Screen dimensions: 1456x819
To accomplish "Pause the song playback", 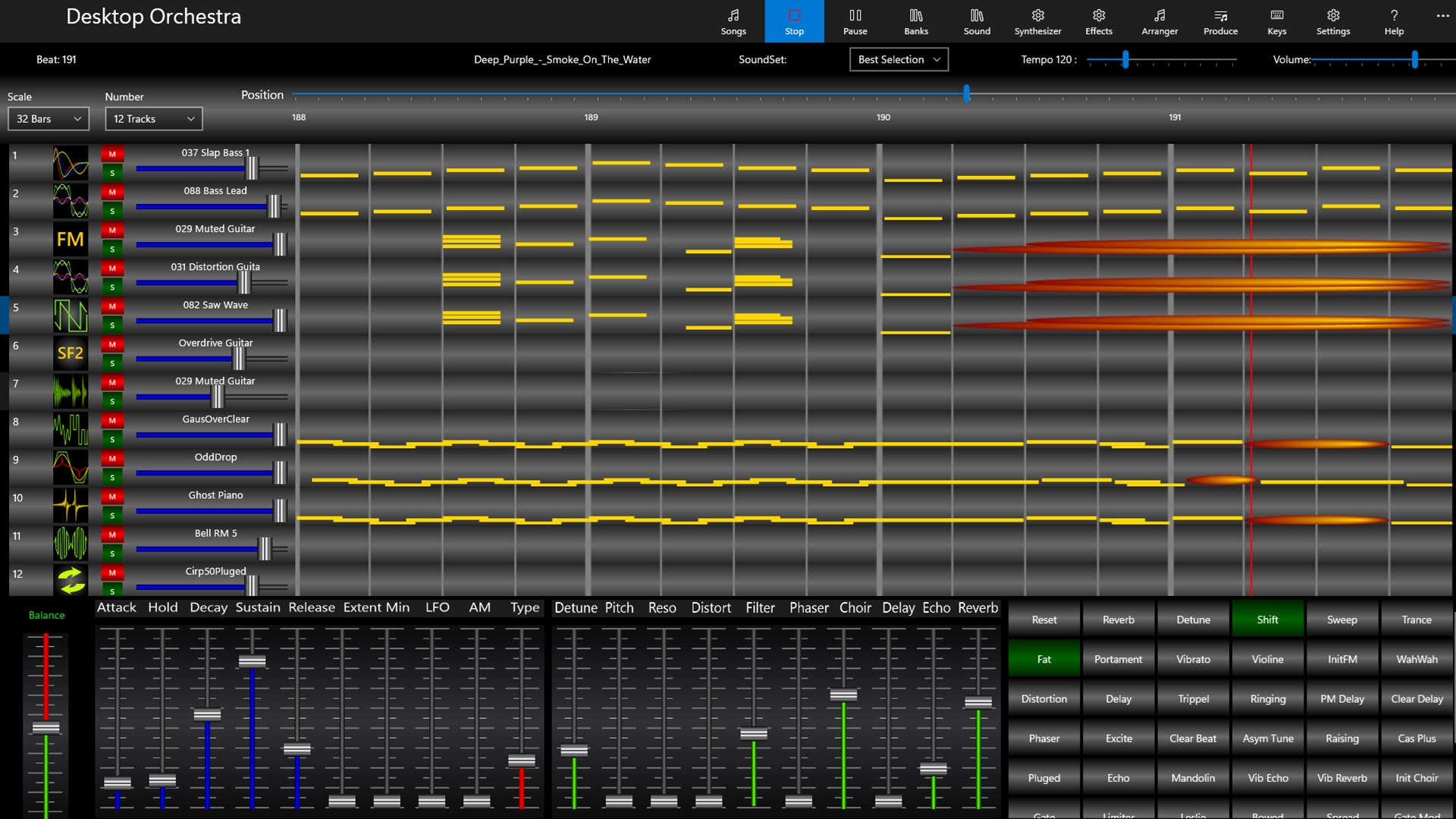I will (x=855, y=21).
